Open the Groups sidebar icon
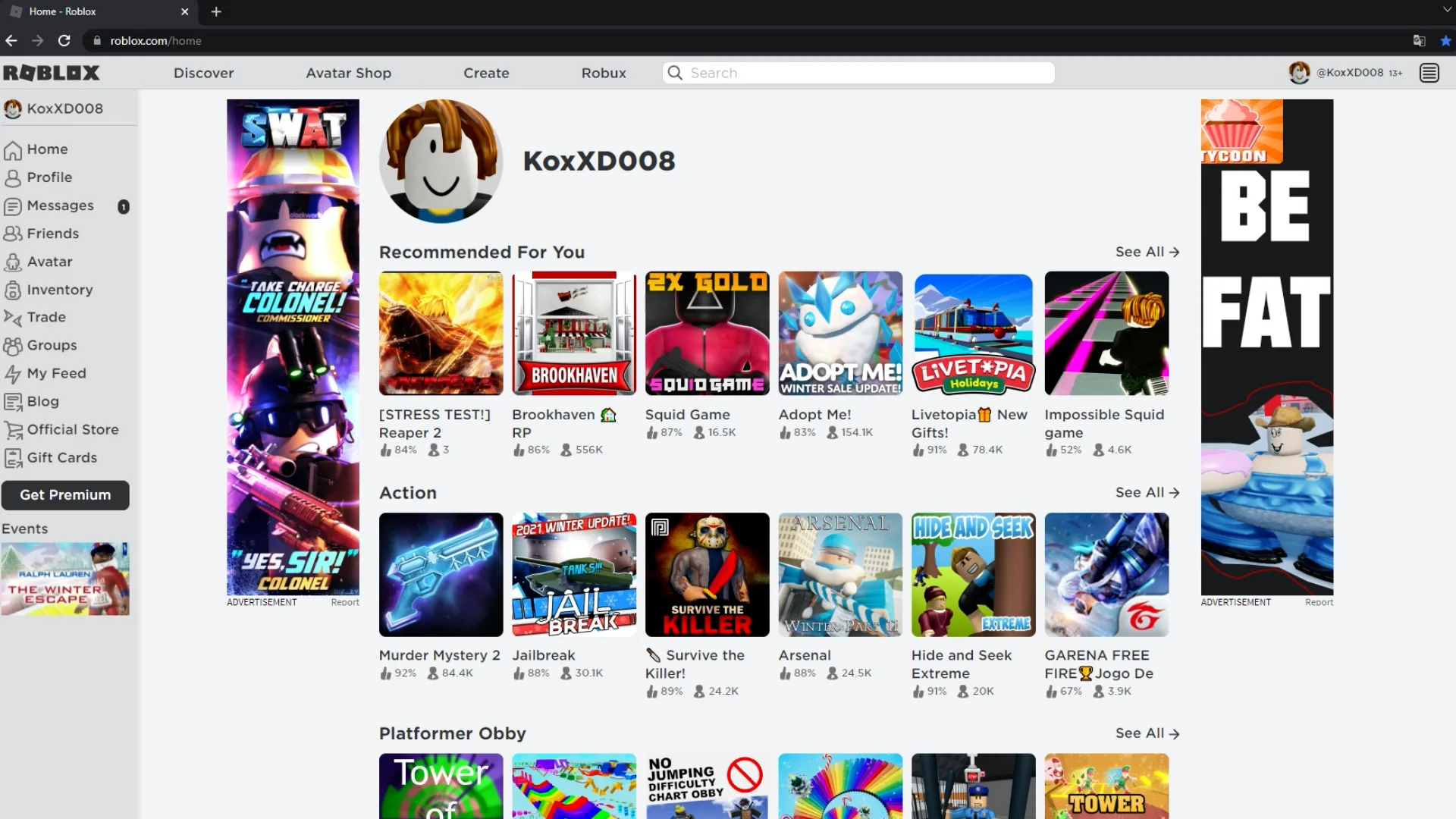The height and width of the screenshot is (819, 1456). 13,346
